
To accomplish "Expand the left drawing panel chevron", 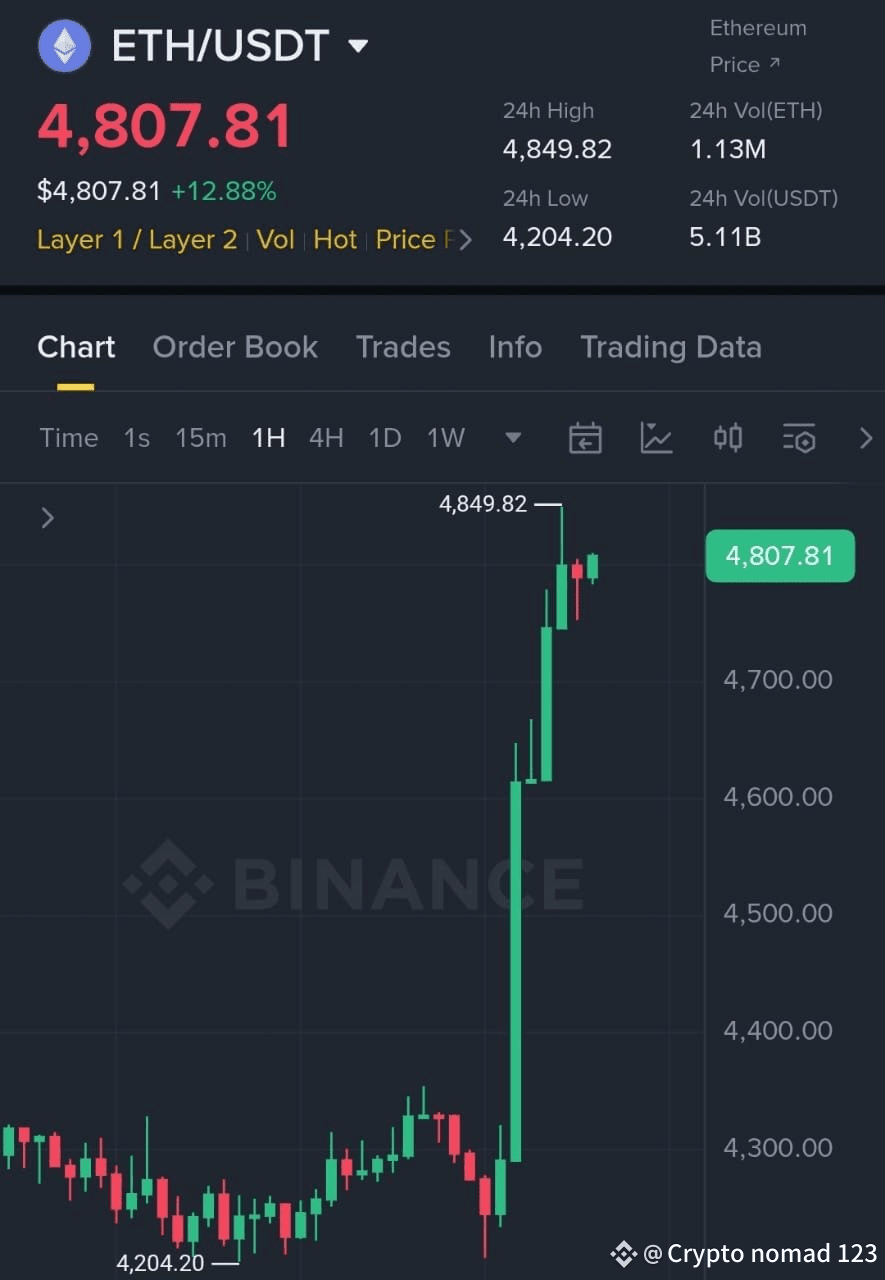I will pyautogui.click(x=47, y=518).
